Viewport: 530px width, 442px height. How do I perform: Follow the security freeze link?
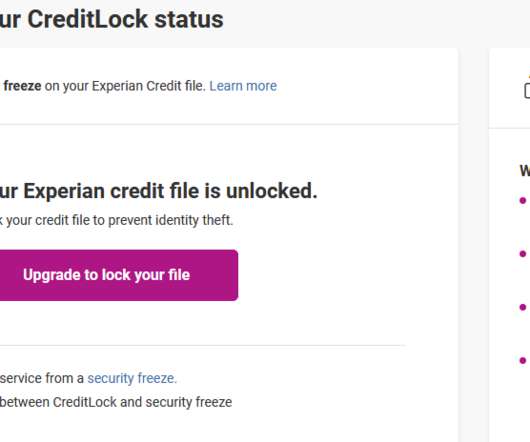point(132,378)
